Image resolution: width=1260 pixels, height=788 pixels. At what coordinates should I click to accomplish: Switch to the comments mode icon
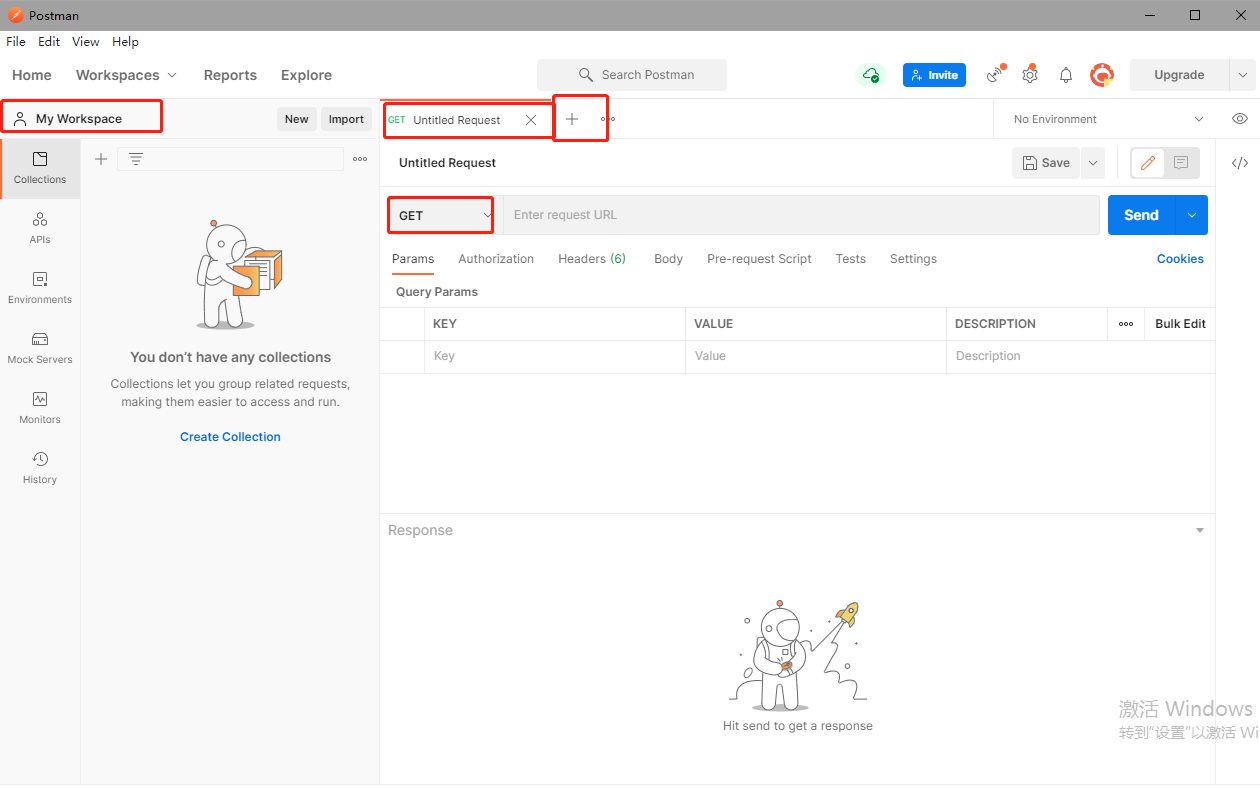tap(1181, 163)
